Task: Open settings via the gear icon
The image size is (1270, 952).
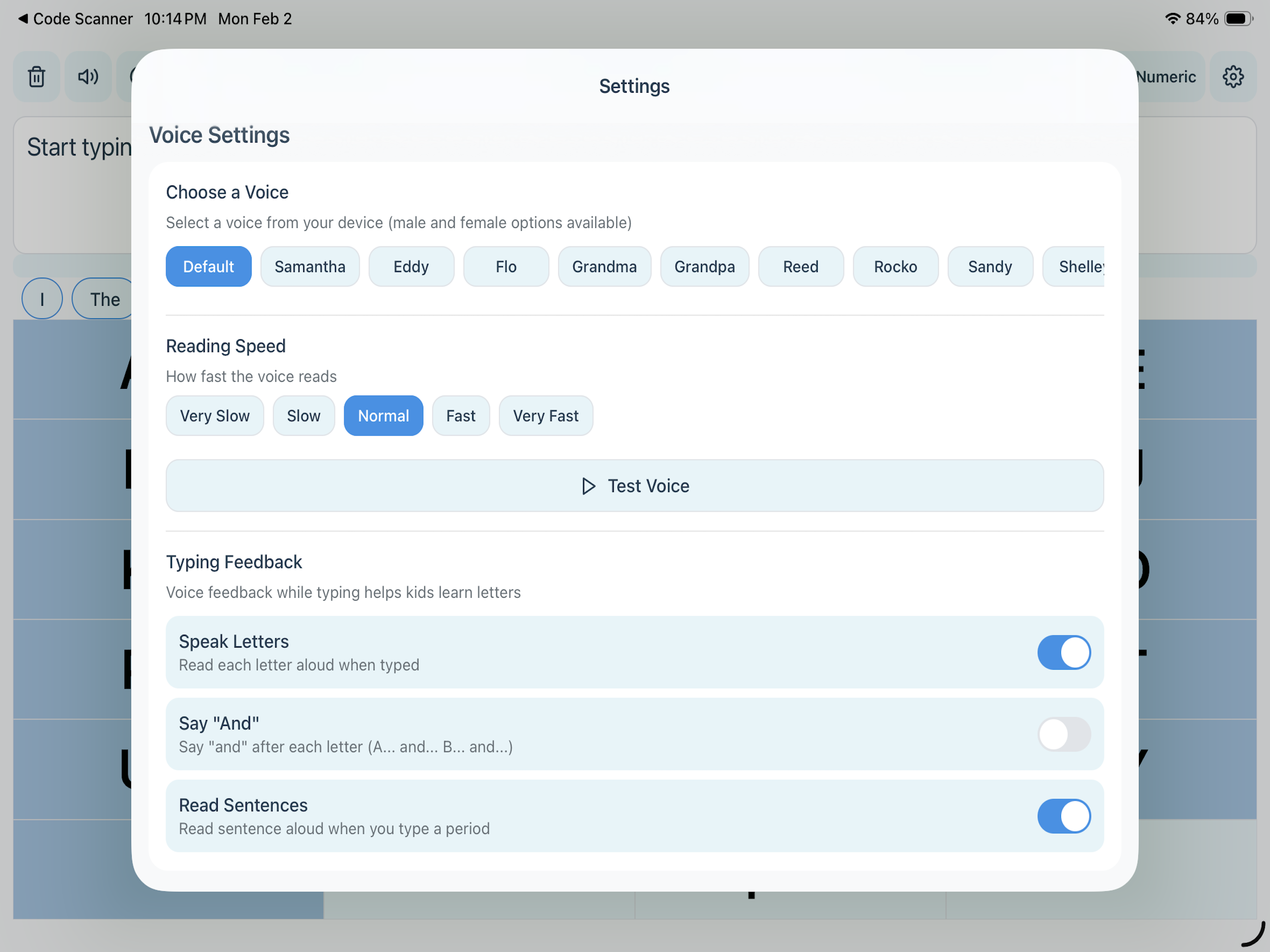Action: [1233, 76]
